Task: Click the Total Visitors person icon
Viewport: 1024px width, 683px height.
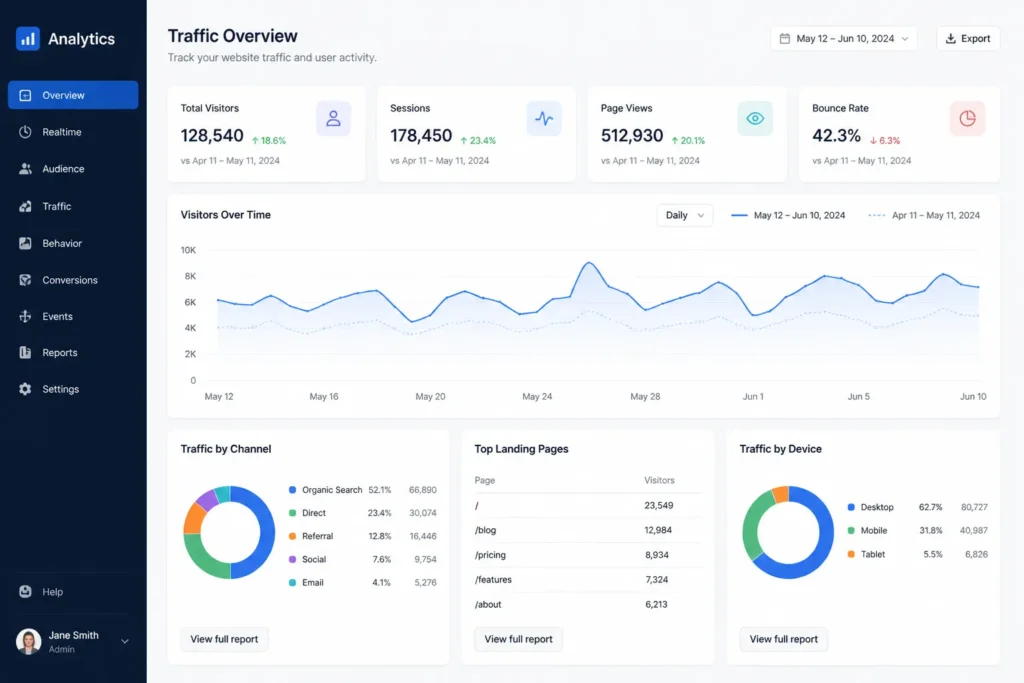Action: 334,118
